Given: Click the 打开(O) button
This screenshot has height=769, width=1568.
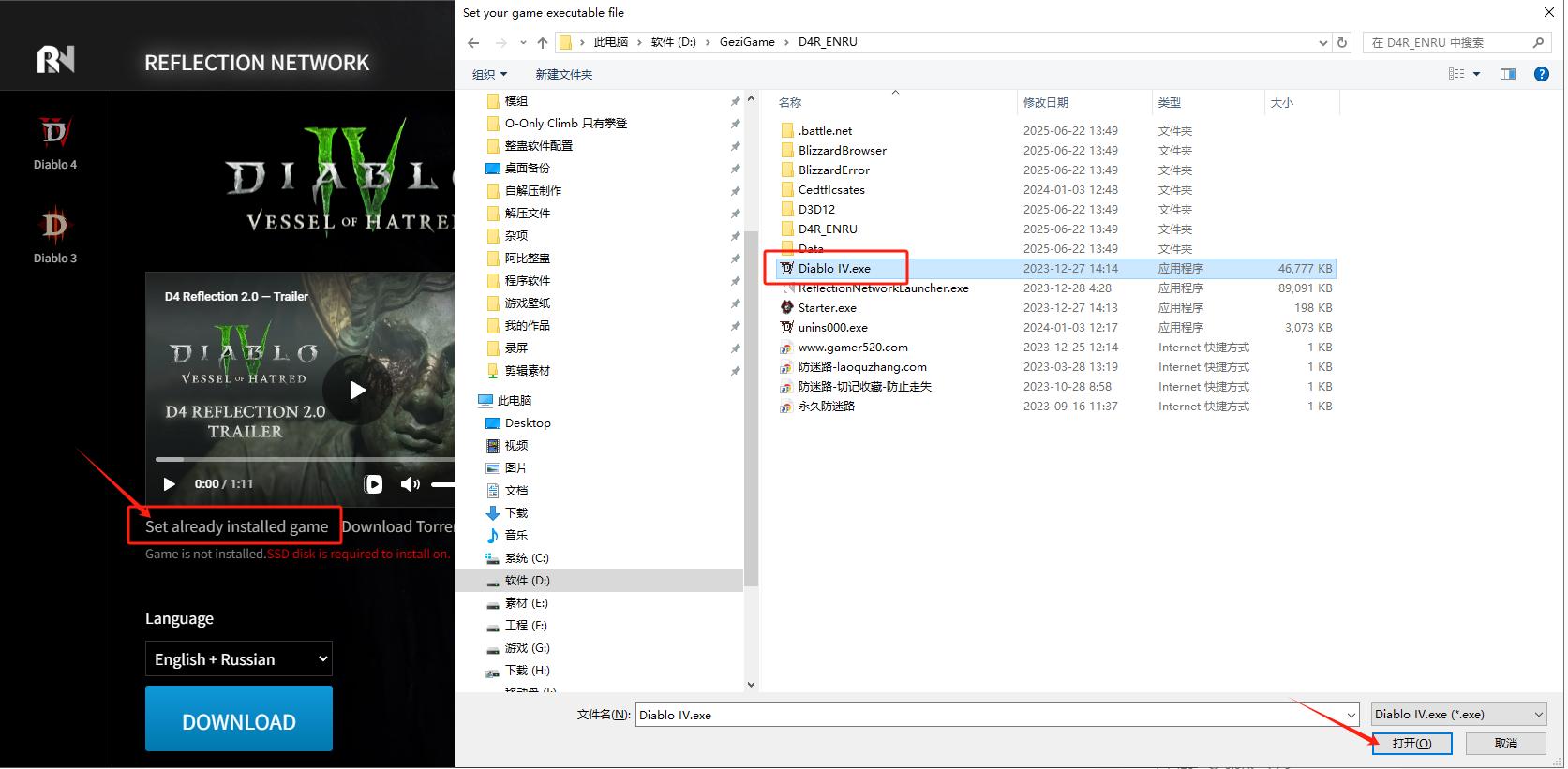Looking at the screenshot, I should click(1411, 743).
